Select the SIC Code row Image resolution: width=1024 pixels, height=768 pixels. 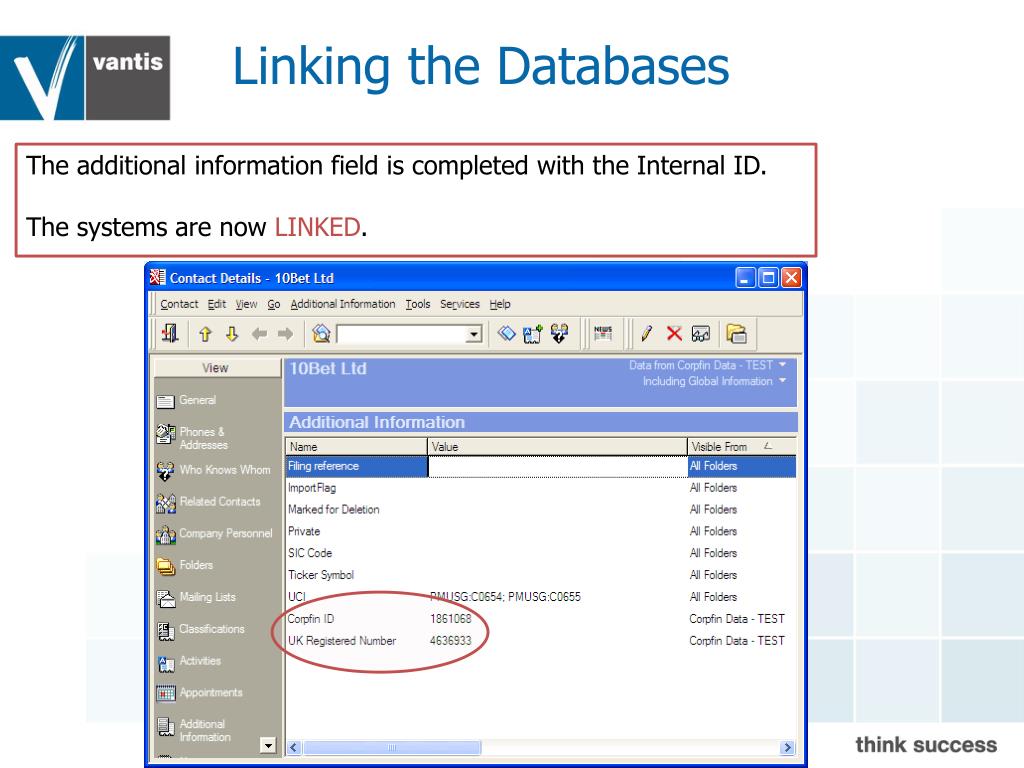pyautogui.click(x=541, y=553)
